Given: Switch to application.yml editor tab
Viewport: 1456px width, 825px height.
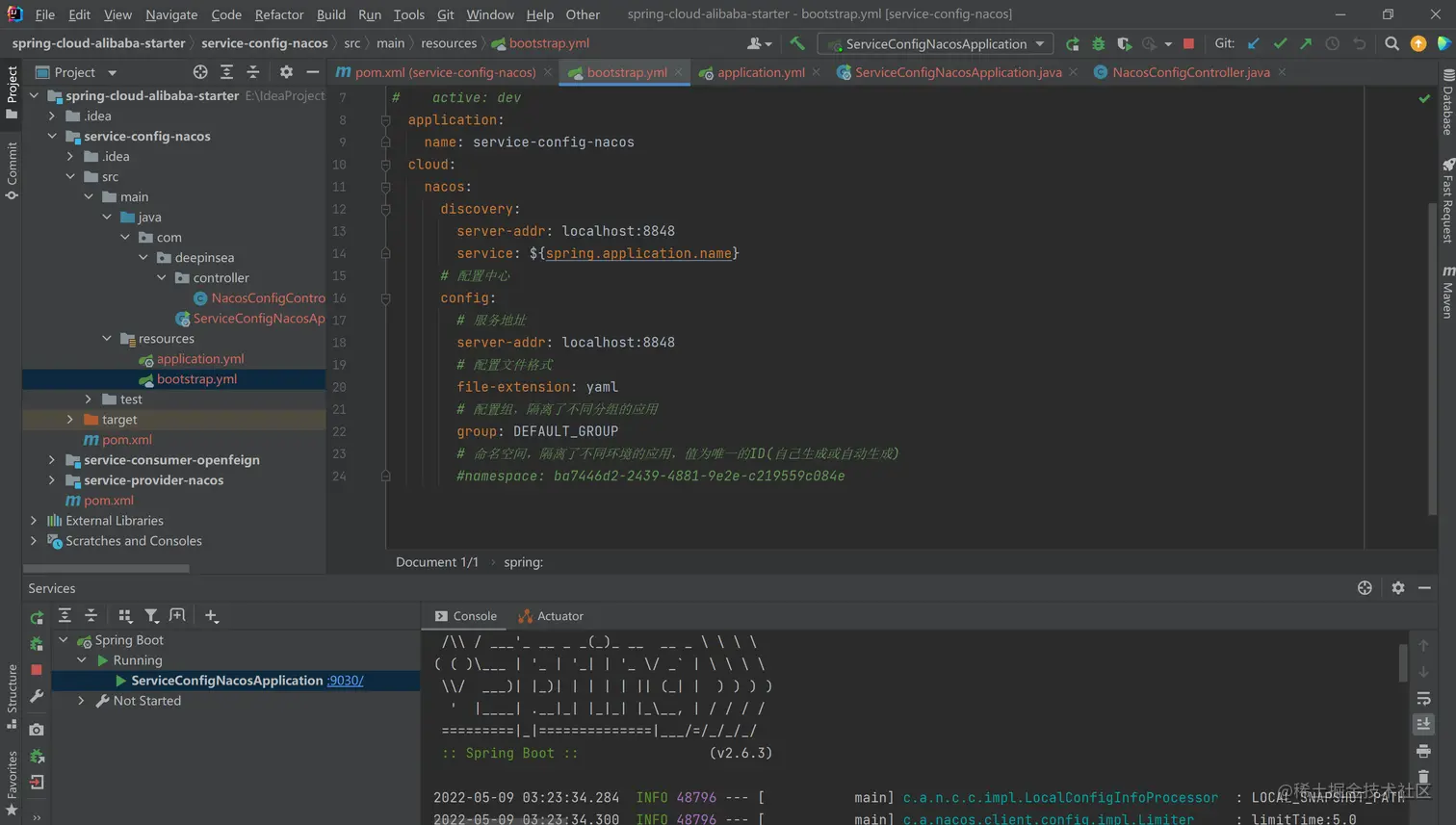Looking at the screenshot, I should pos(761,72).
